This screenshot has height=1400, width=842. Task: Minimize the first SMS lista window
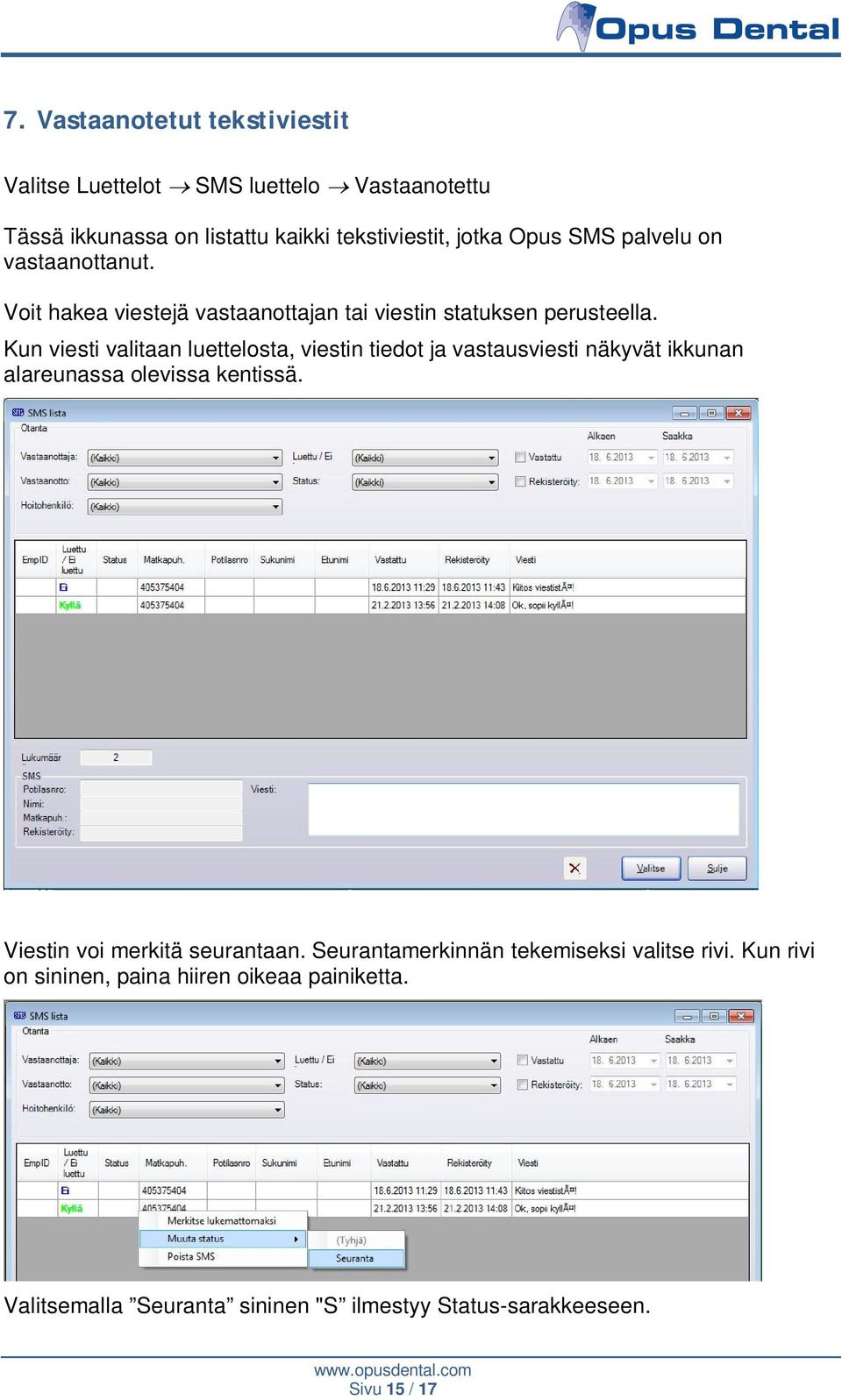point(685,412)
